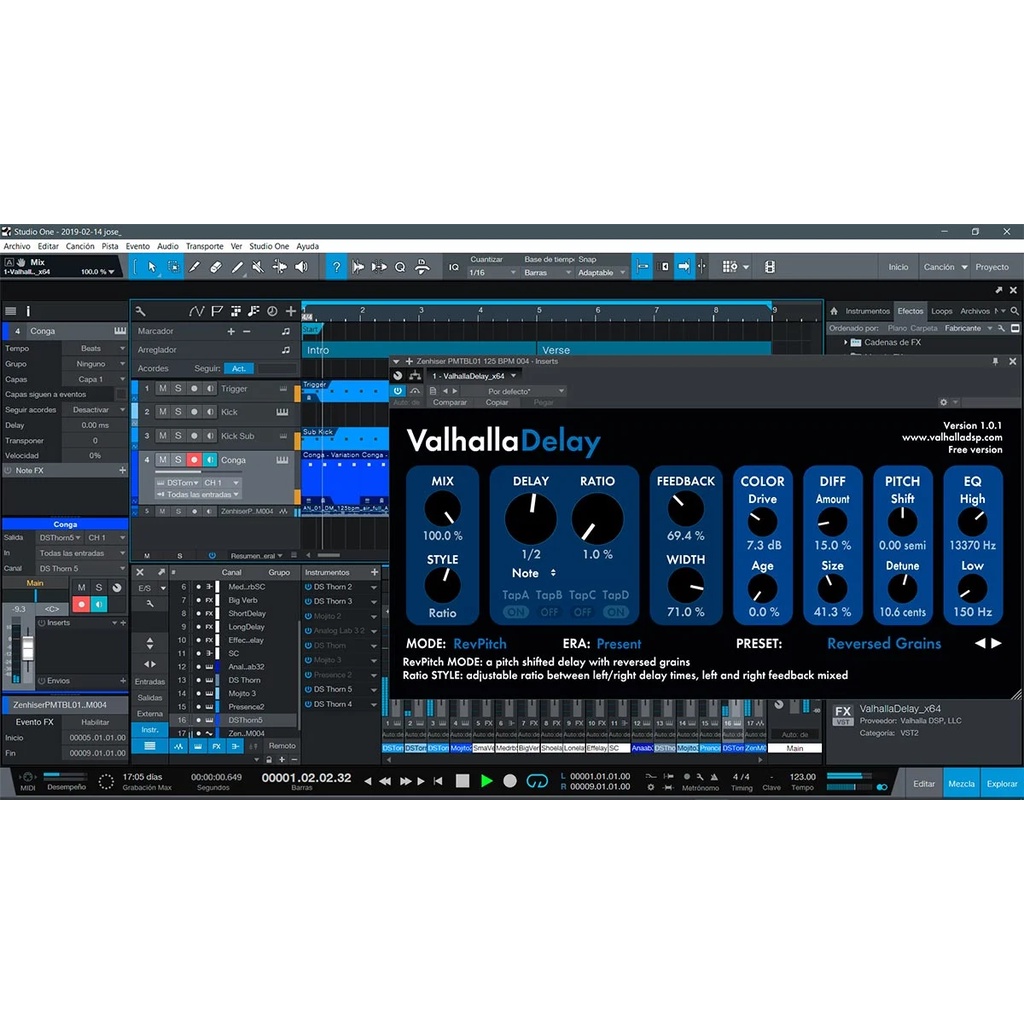Enable TapB in ValhallaDelay
The width and height of the screenshot is (1024, 1024).
(x=549, y=612)
